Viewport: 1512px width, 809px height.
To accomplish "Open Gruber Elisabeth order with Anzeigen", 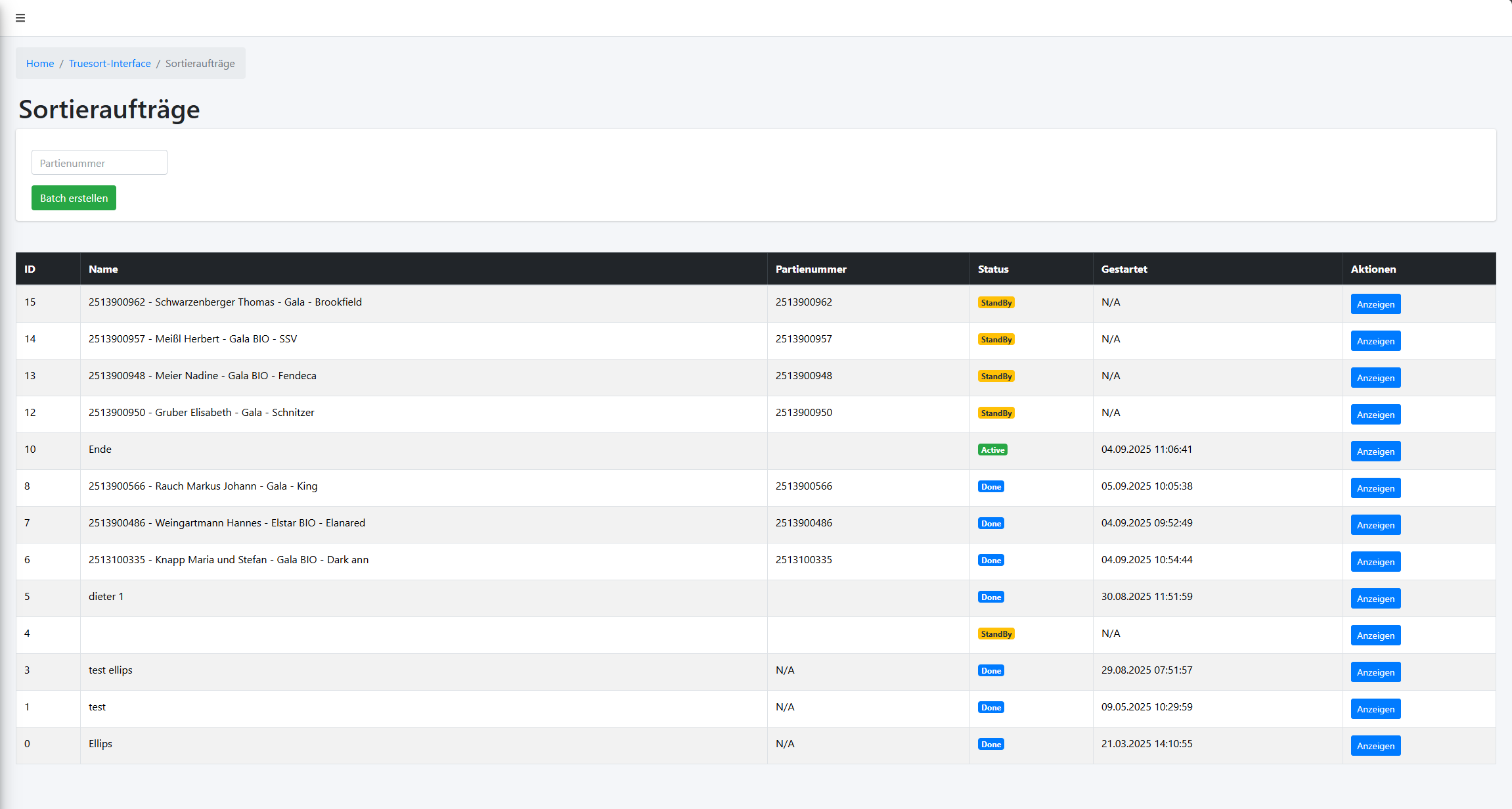I will (x=1375, y=415).
